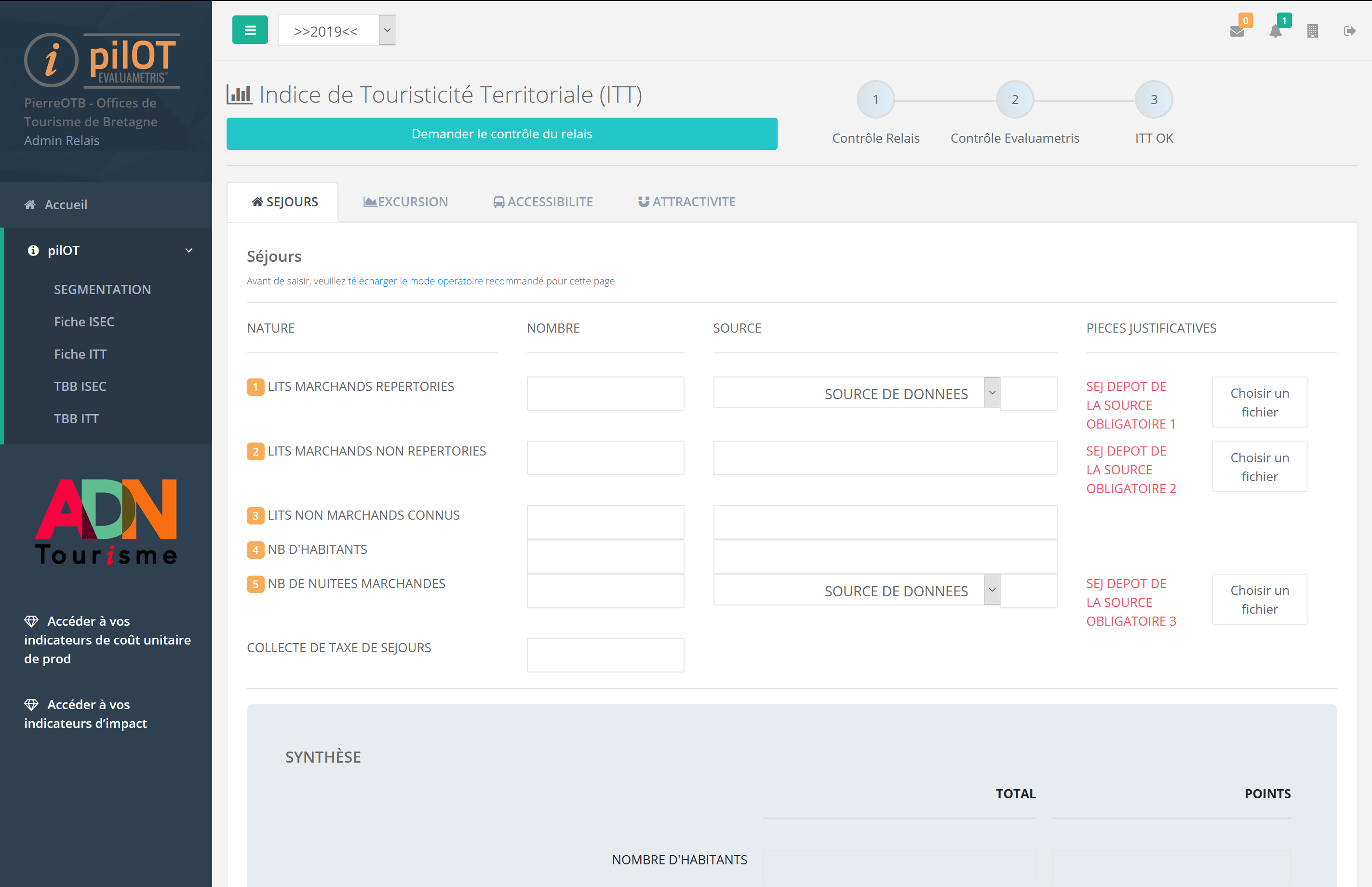The width and height of the screenshot is (1372, 887).
Task: Open Fiche ITT in sidebar
Action: click(80, 354)
